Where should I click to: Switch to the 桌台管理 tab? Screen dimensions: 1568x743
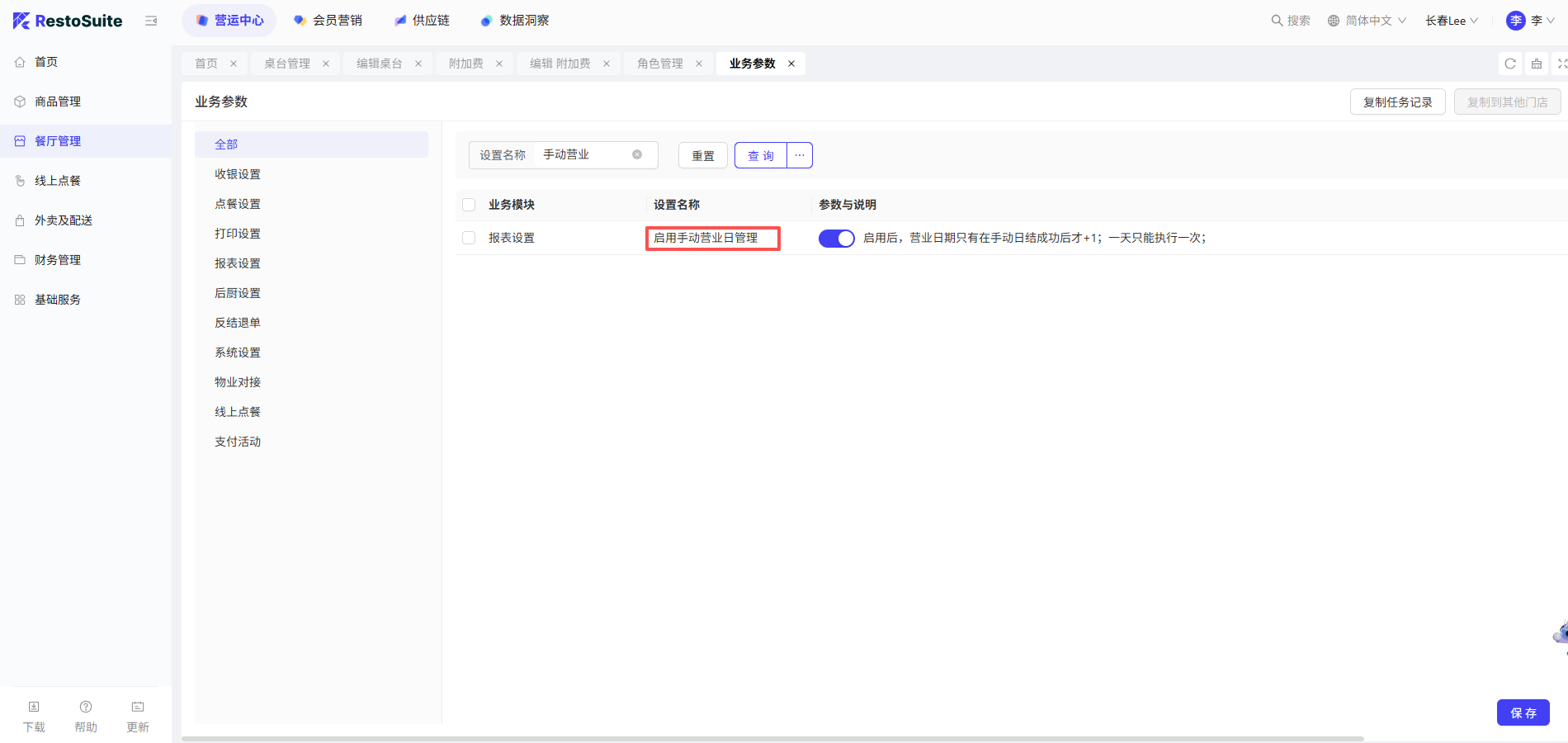pos(287,64)
